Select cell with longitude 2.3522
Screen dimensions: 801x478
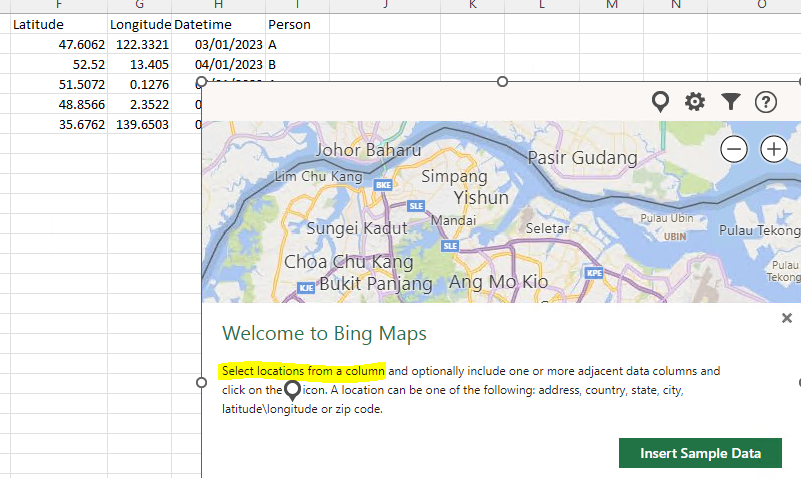coord(139,104)
